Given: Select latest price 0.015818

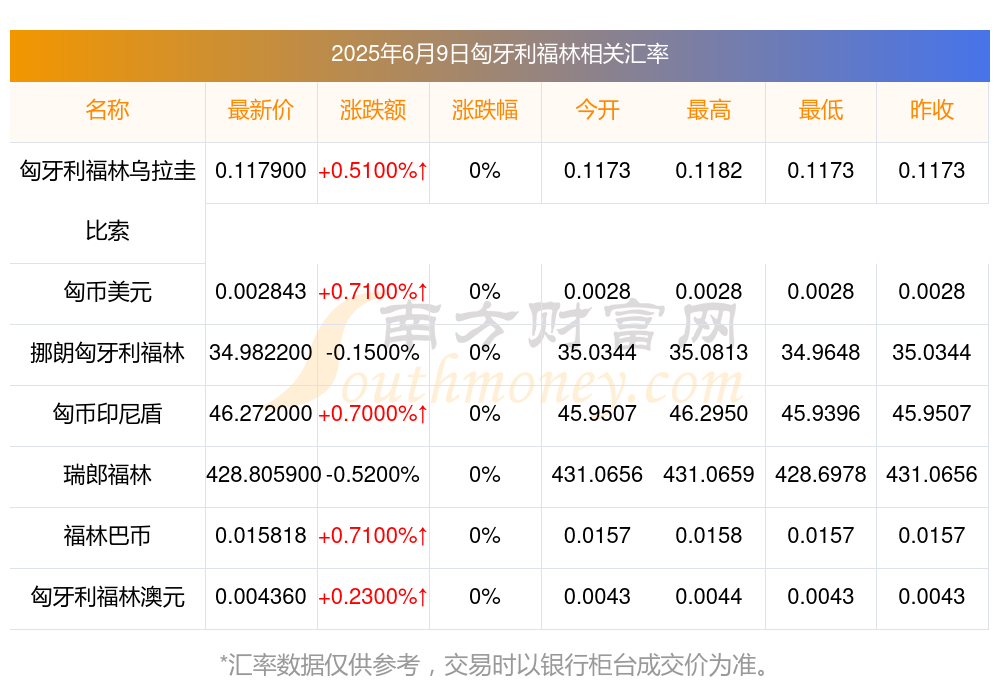Looking at the screenshot, I should [x=261, y=536].
